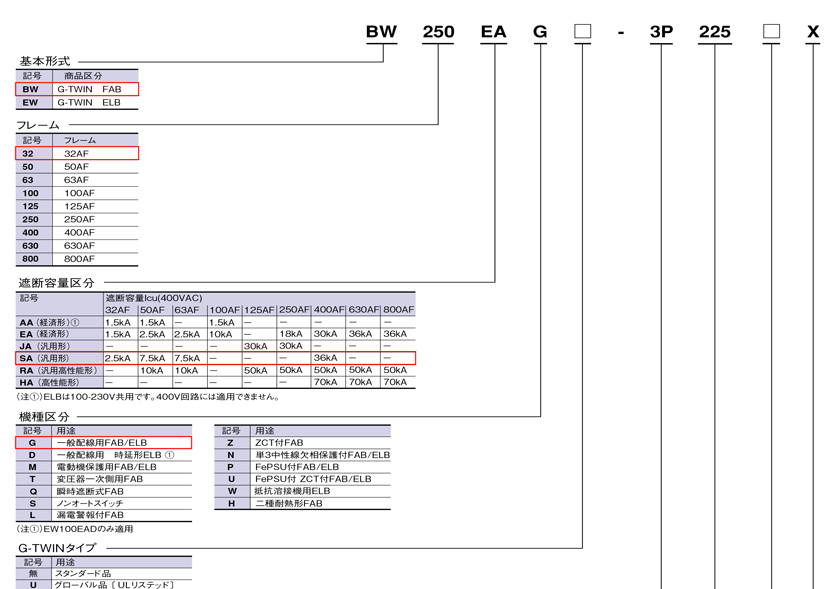Select the BW 'G-TWIN FAB' row

(77, 89)
